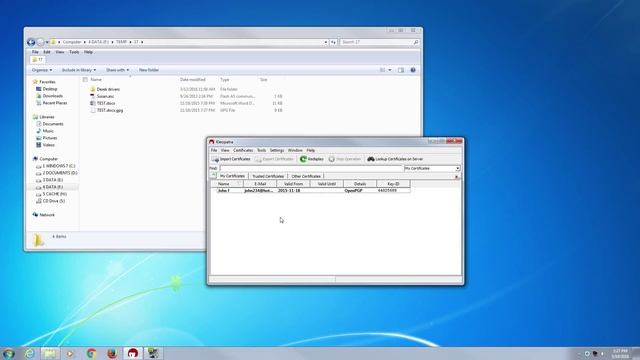Click the Kleopatra taskbar icon
The width and height of the screenshot is (640, 360).
133,353
